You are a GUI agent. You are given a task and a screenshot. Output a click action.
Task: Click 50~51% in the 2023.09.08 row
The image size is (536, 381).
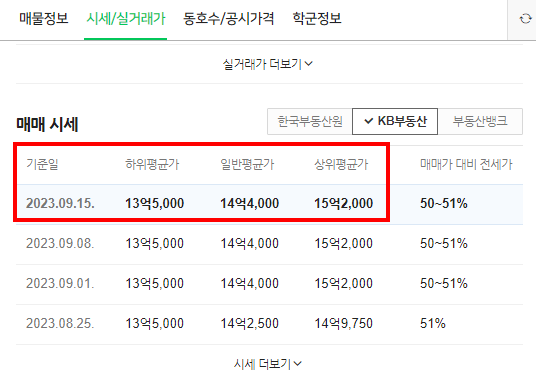click(x=444, y=243)
